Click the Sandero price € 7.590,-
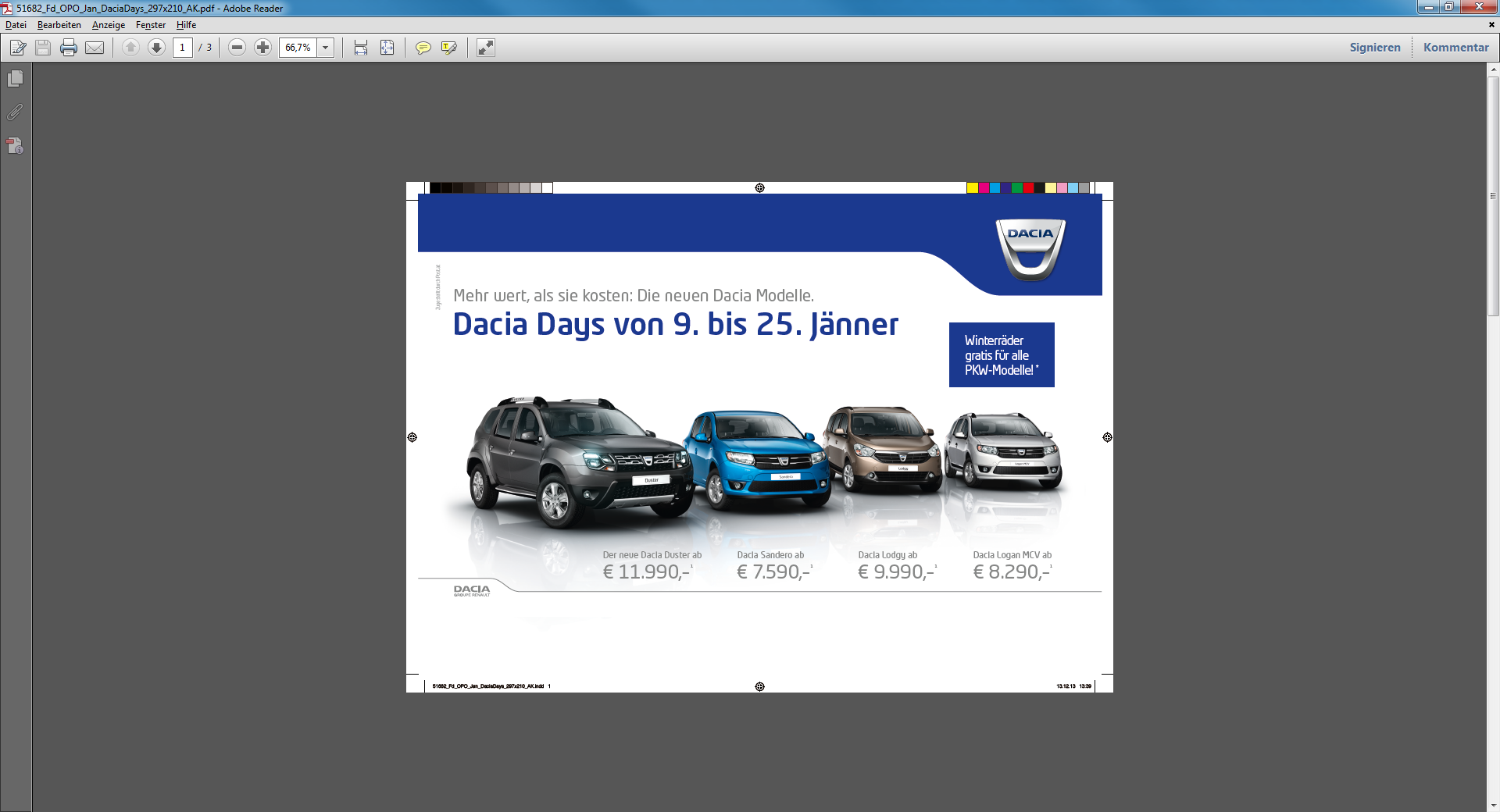 coord(774,572)
